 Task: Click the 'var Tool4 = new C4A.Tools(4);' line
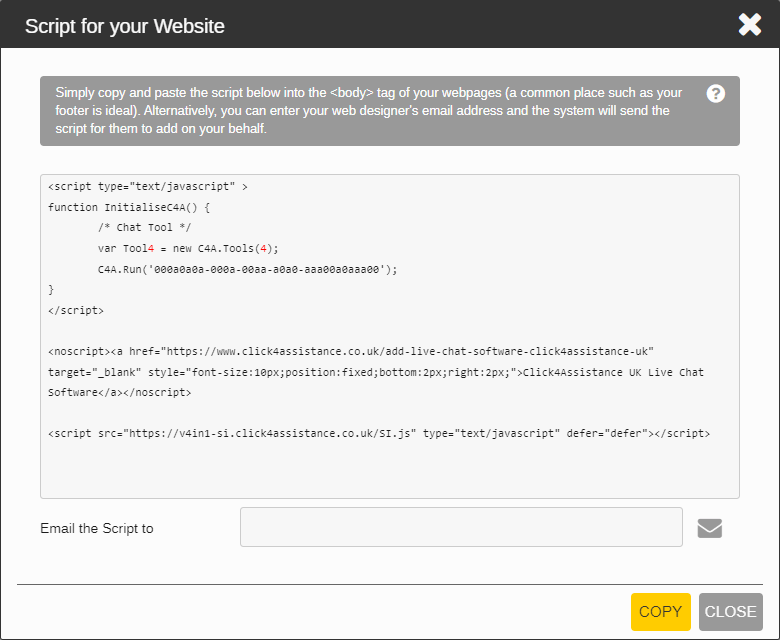coord(188,248)
